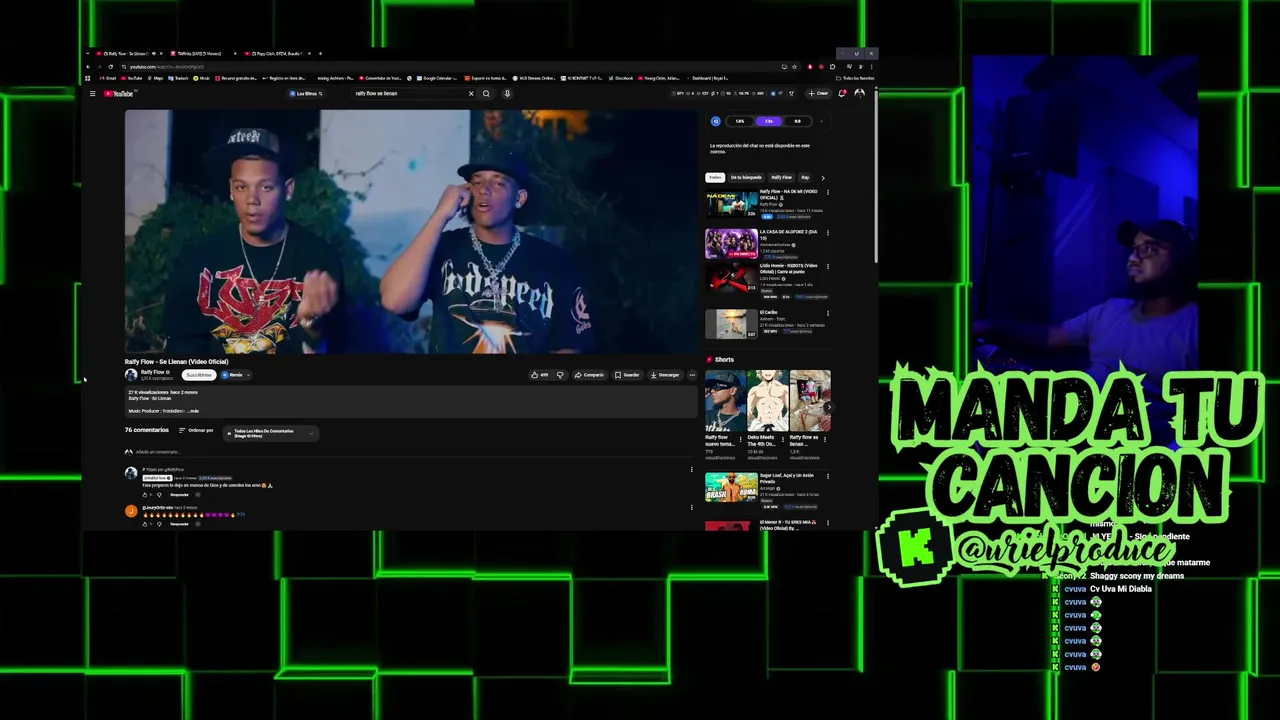Expand description with '...más'
Image resolution: width=1280 pixels, height=720 pixels.
click(x=193, y=411)
